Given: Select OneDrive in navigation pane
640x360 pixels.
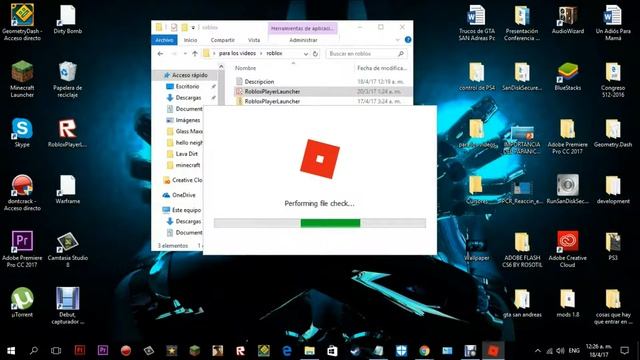Looking at the screenshot, I should (183, 195).
